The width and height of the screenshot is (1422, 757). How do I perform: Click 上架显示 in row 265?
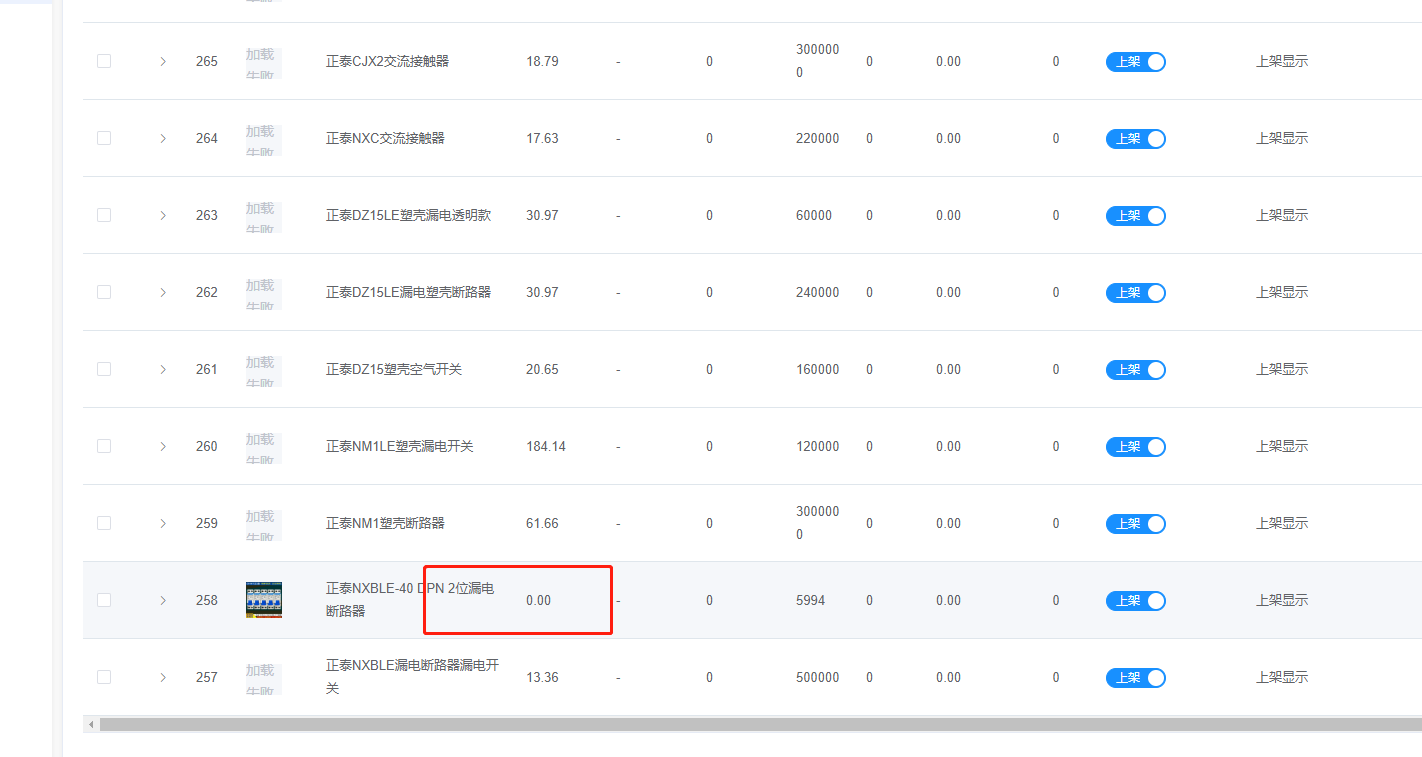point(1282,61)
